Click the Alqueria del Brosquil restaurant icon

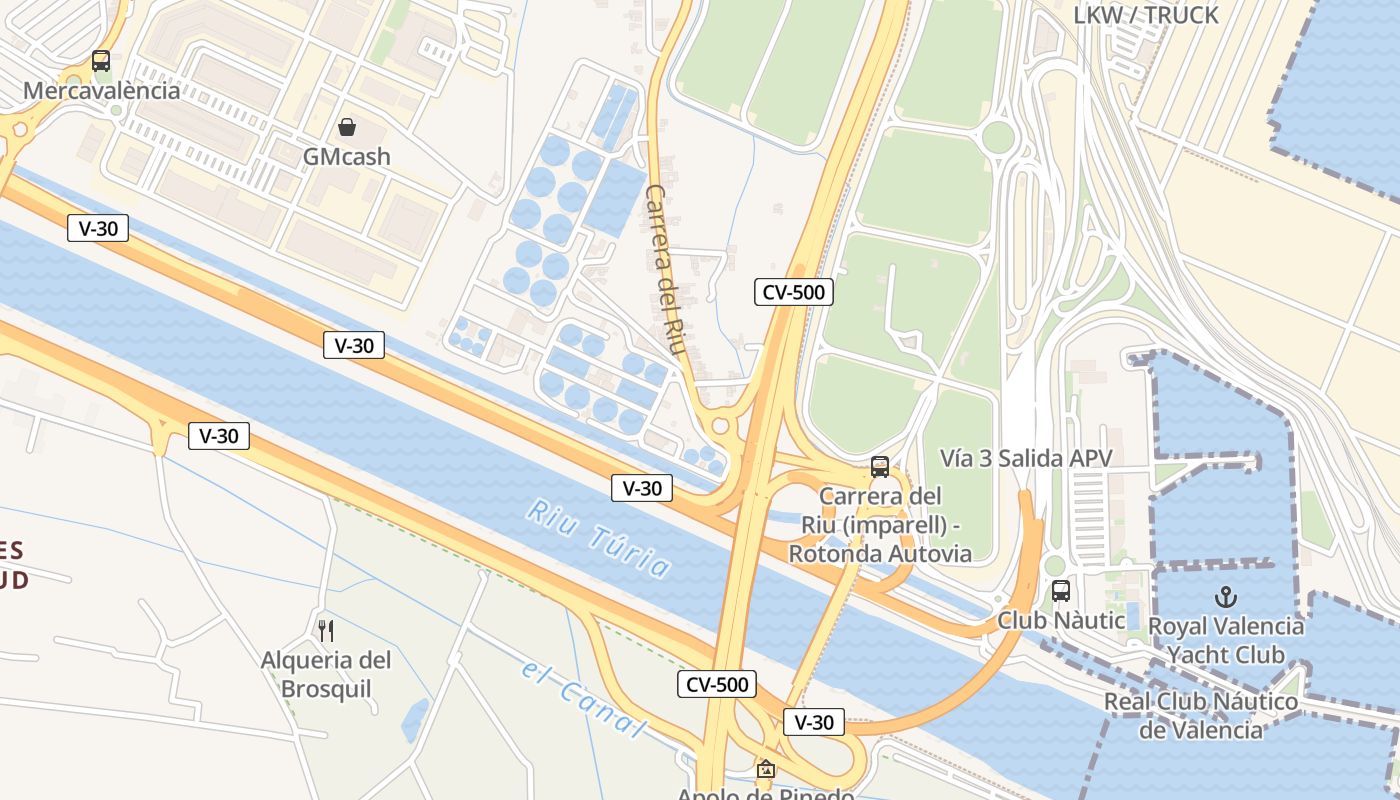point(325,630)
